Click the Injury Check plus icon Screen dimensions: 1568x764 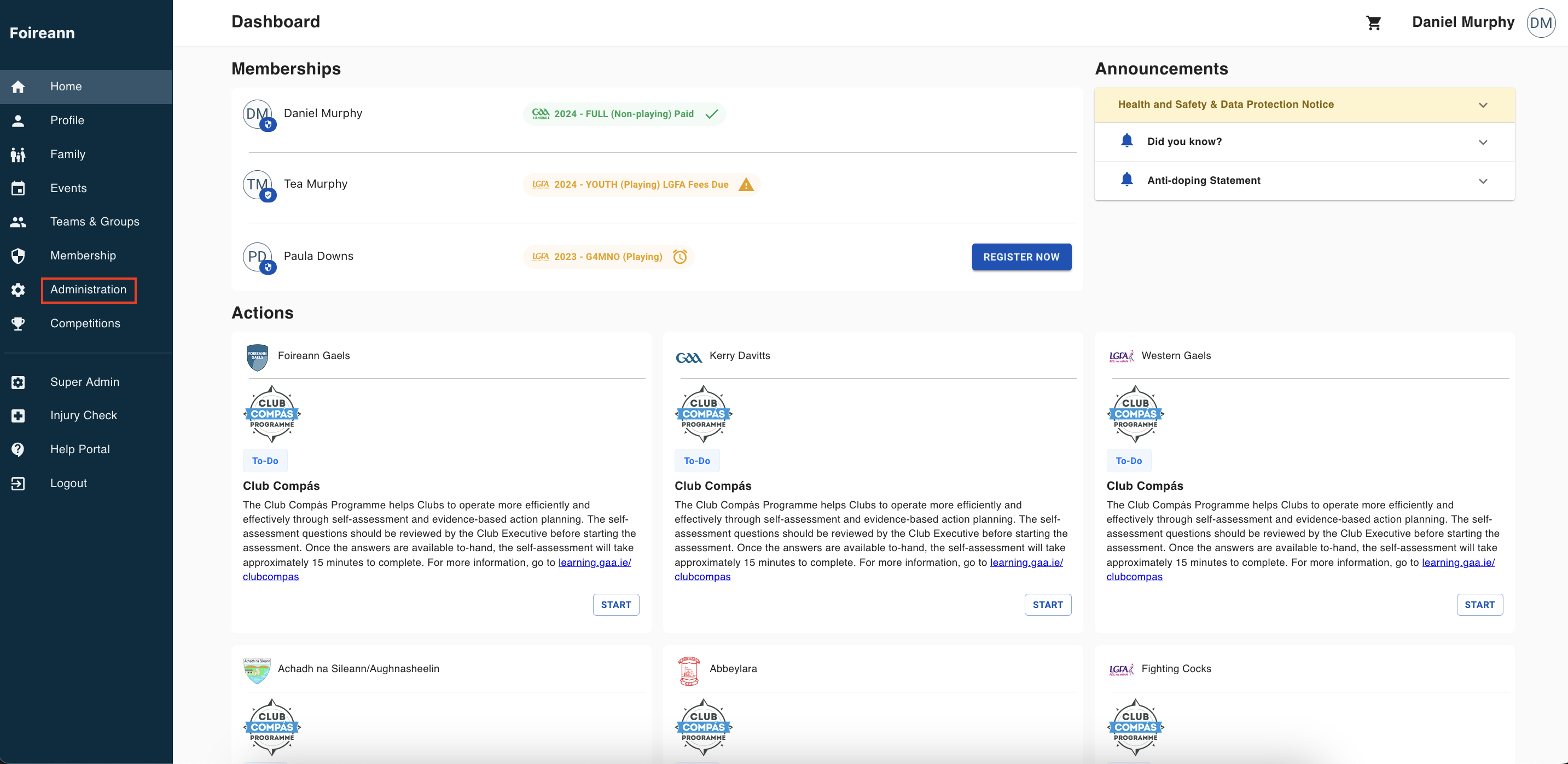[18, 416]
